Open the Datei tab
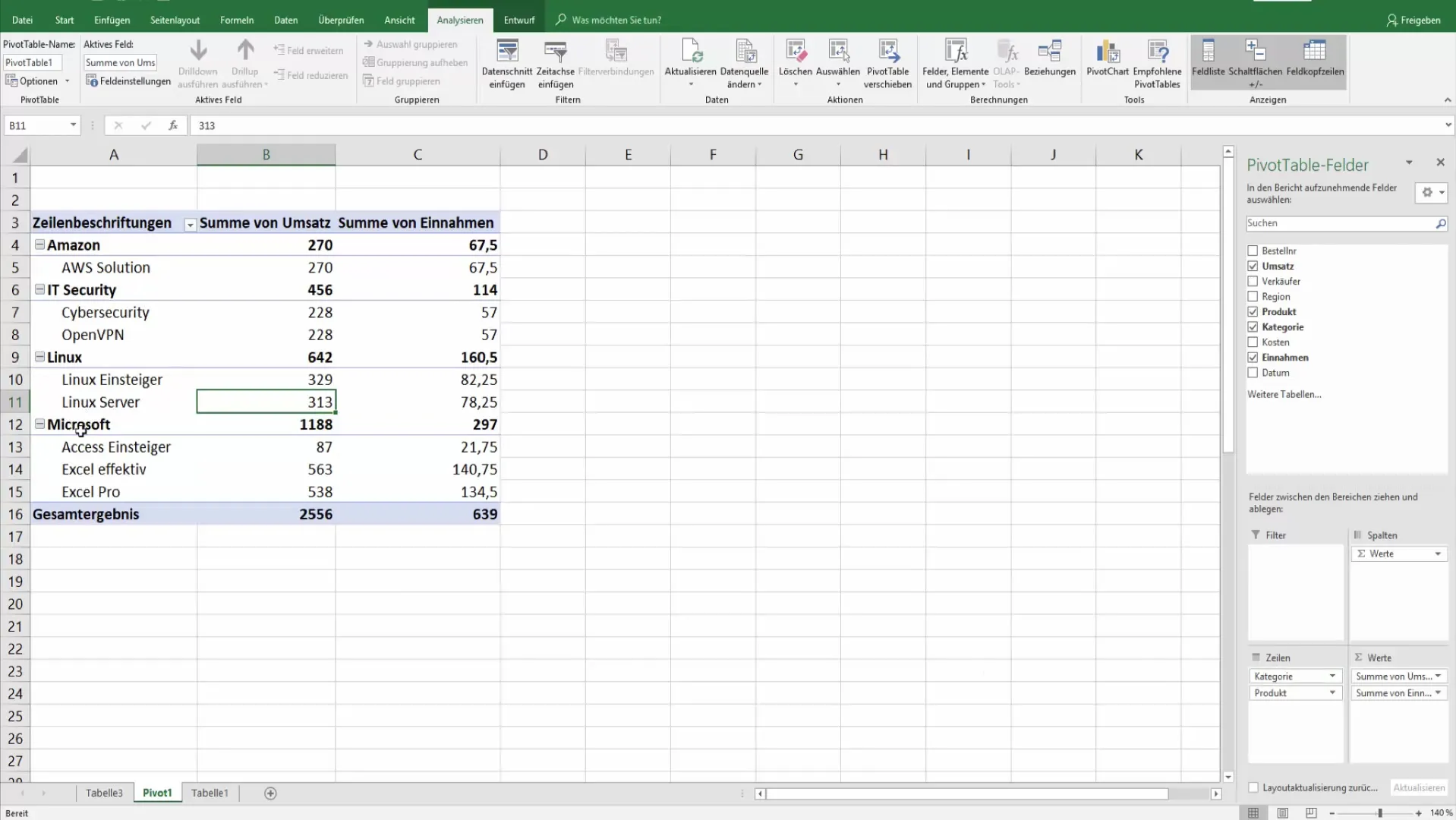Viewport: 1456px width, 820px height. [22, 20]
